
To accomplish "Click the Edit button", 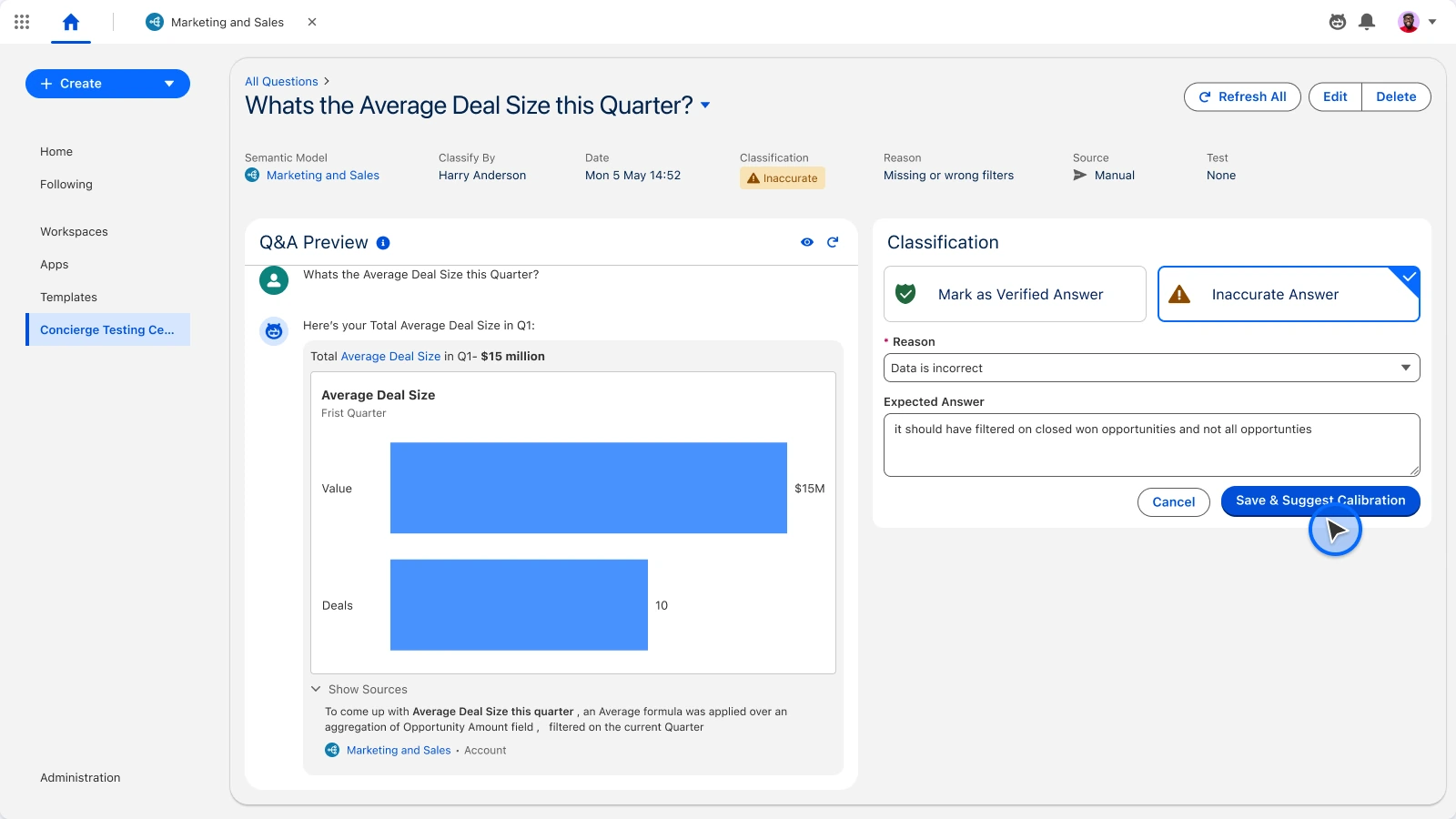I will click(1335, 96).
